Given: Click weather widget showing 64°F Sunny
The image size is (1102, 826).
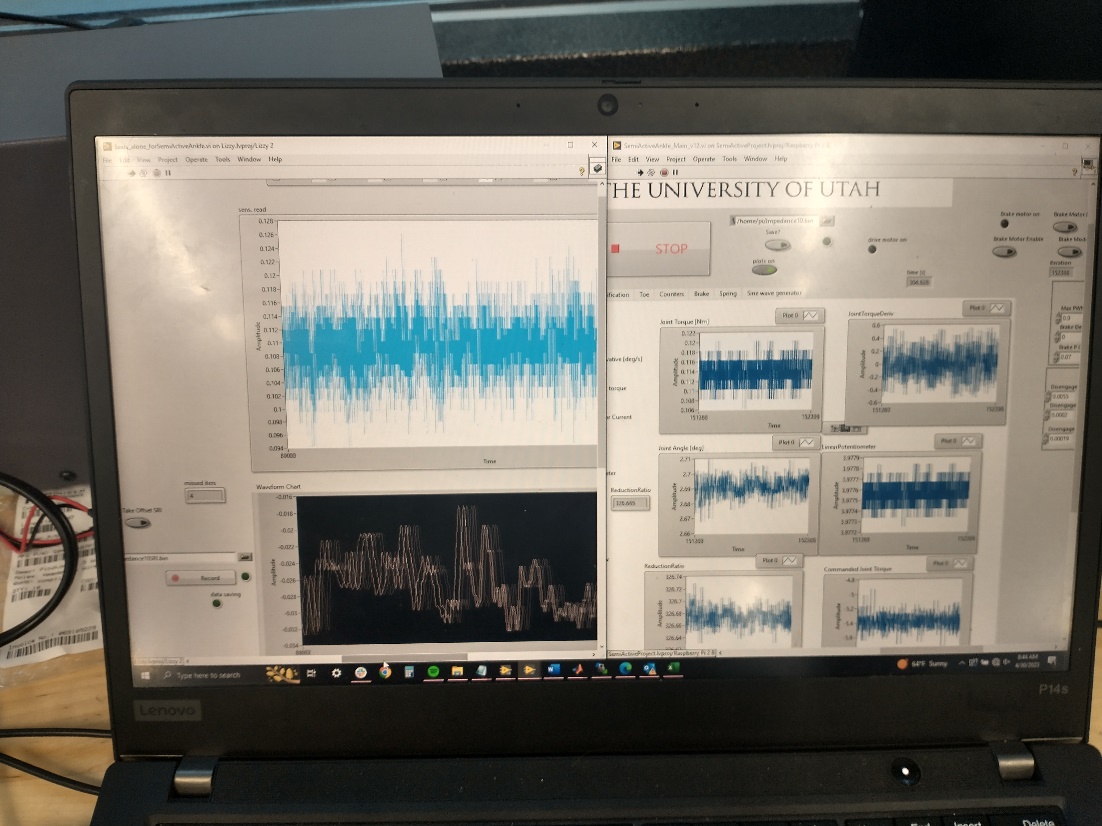Looking at the screenshot, I should [x=923, y=664].
